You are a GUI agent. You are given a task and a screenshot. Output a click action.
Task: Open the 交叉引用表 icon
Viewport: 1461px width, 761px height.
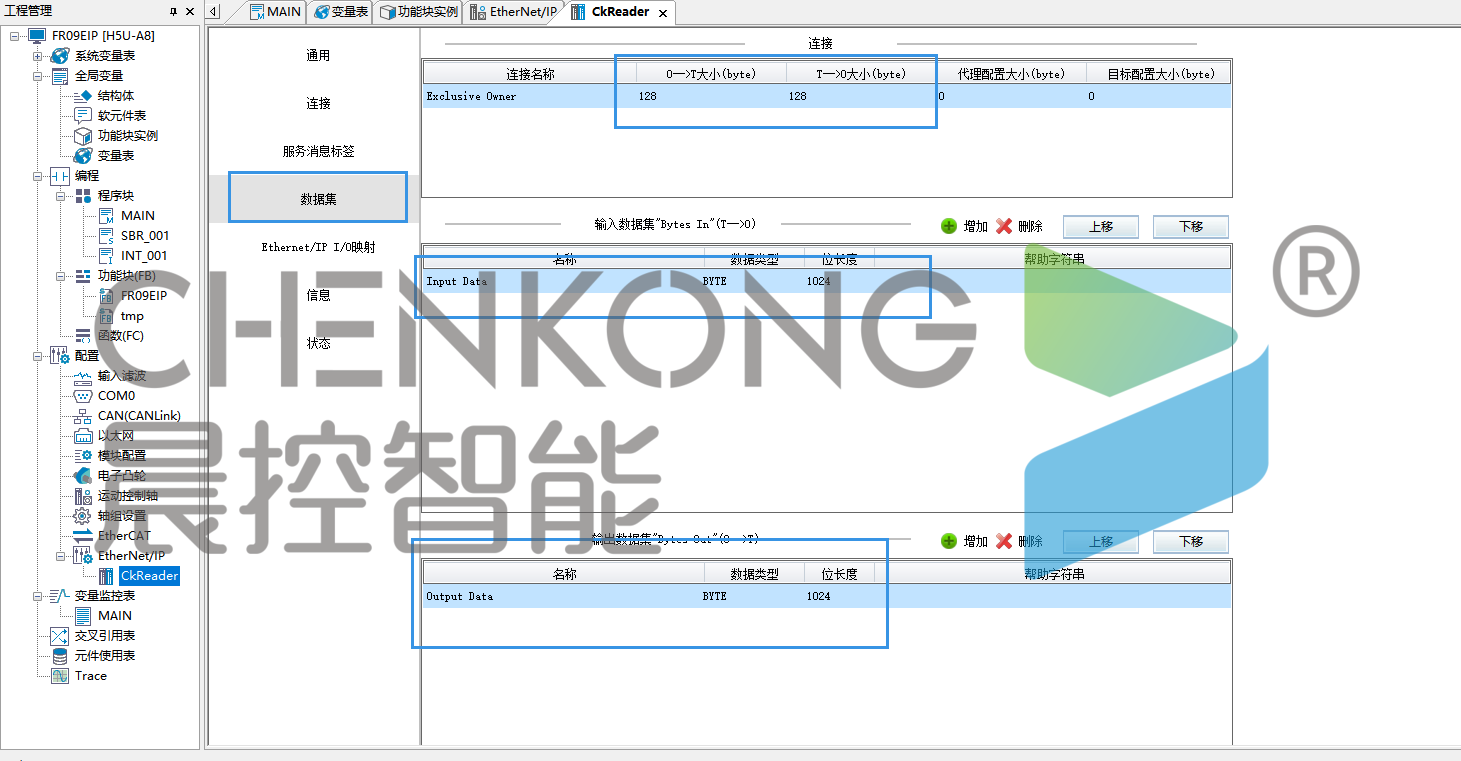coord(60,636)
